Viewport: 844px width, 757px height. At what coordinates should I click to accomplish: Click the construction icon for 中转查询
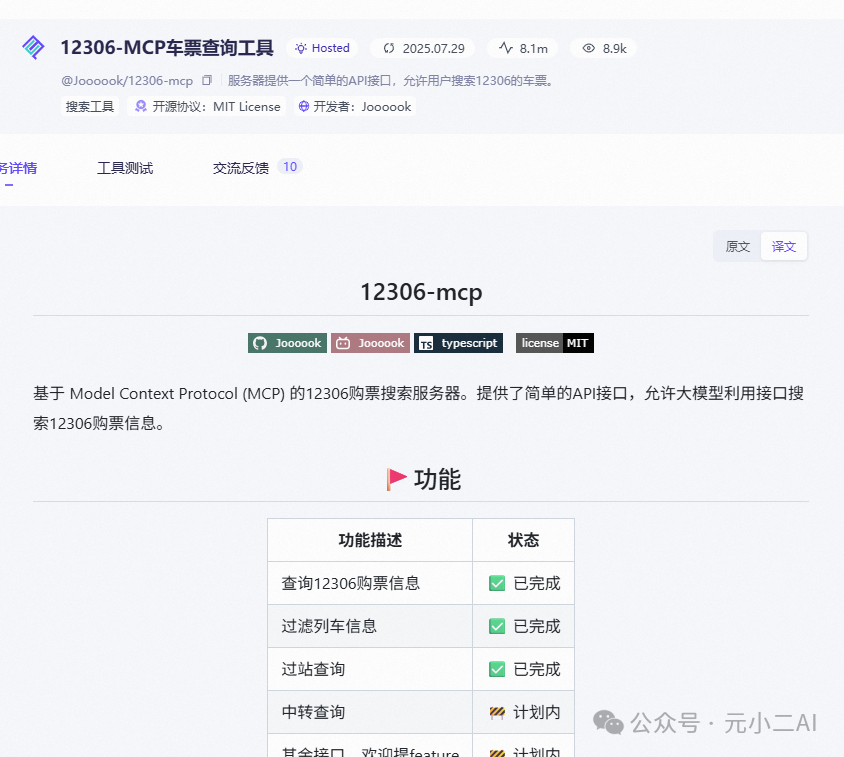(497, 713)
